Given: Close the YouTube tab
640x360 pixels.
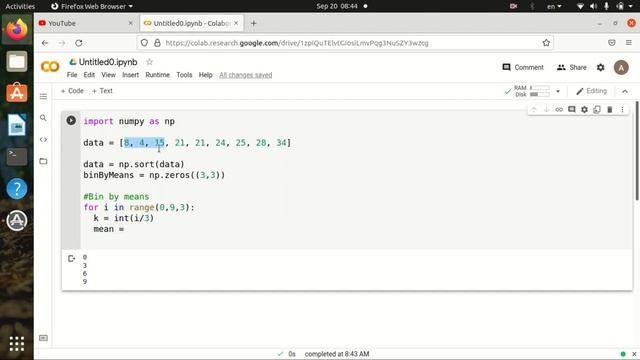Looking at the screenshot, I should point(131,23).
